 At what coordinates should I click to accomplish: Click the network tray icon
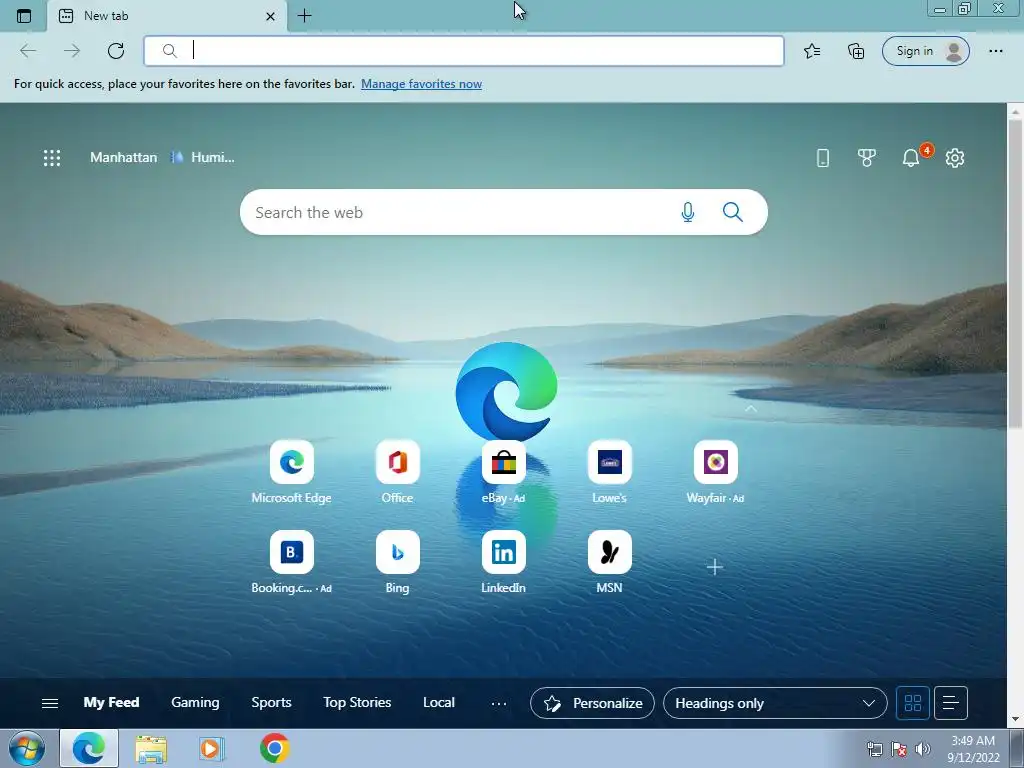tap(874, 749)
